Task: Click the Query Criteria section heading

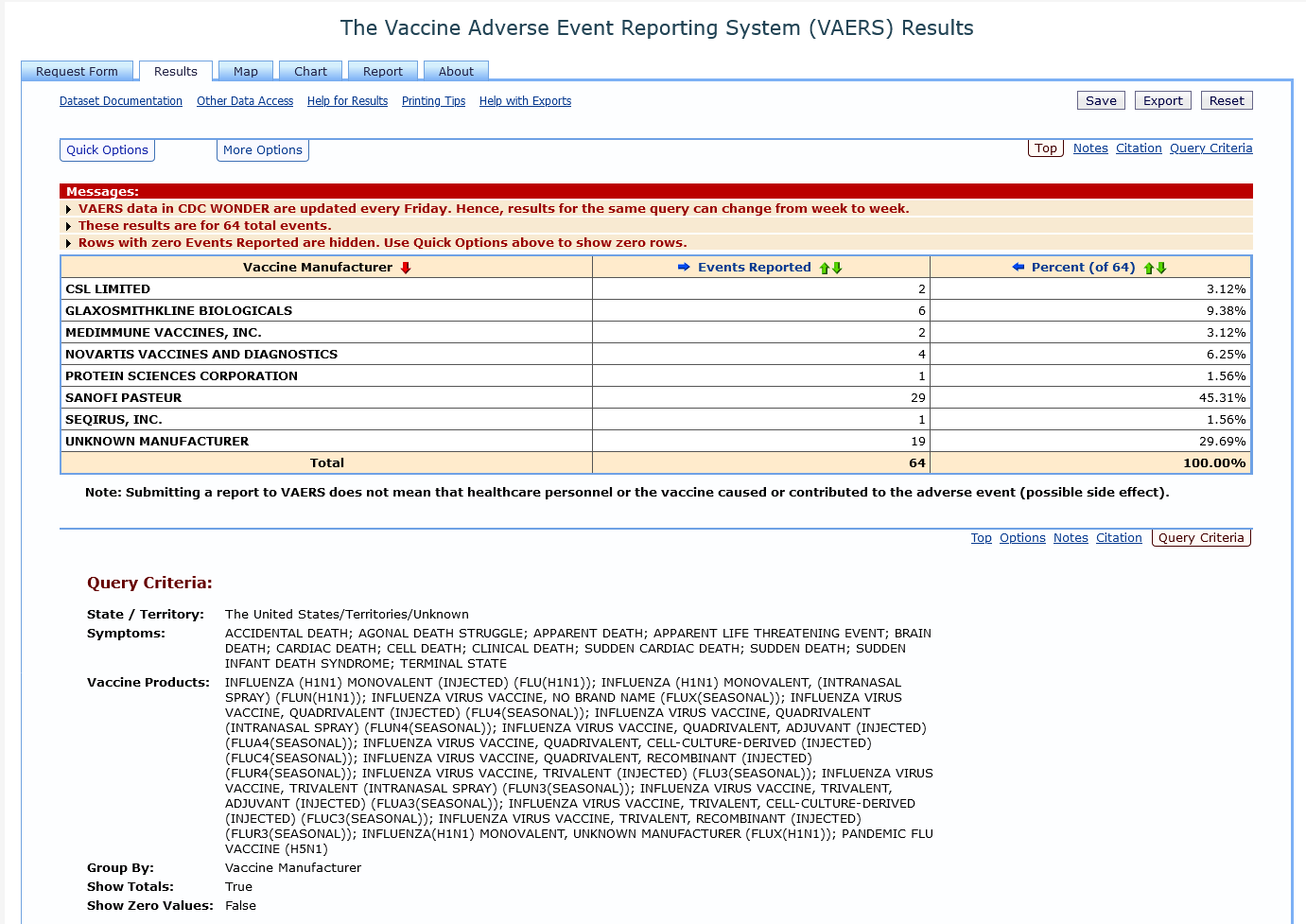Action: pyautogui.click(x=149, y=583)
